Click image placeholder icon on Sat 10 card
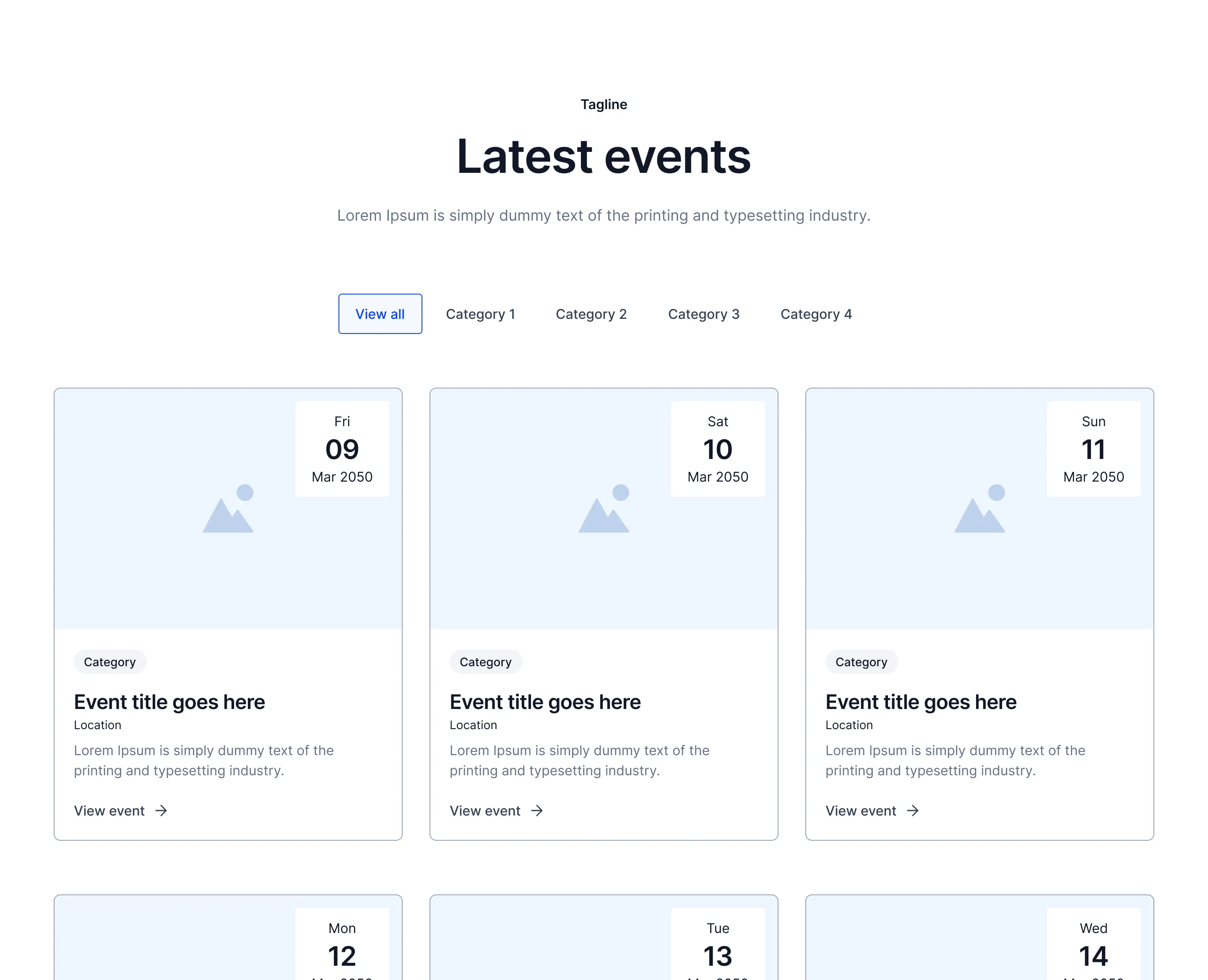Image resolution: width=1208 pixels, height=980 pixels. (604, 508)
